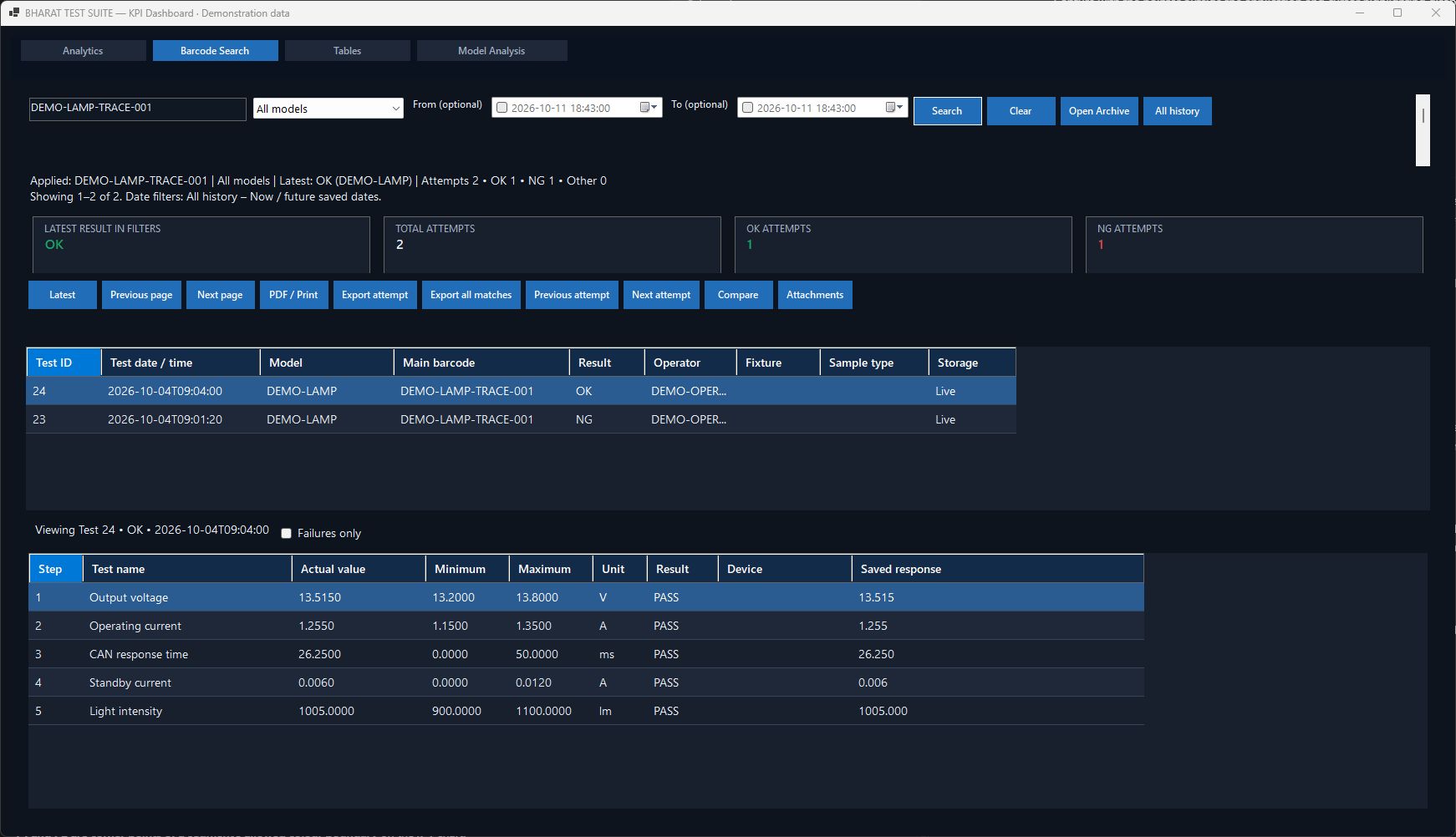
Task: Click the Search button
Action: pos(947,111)
